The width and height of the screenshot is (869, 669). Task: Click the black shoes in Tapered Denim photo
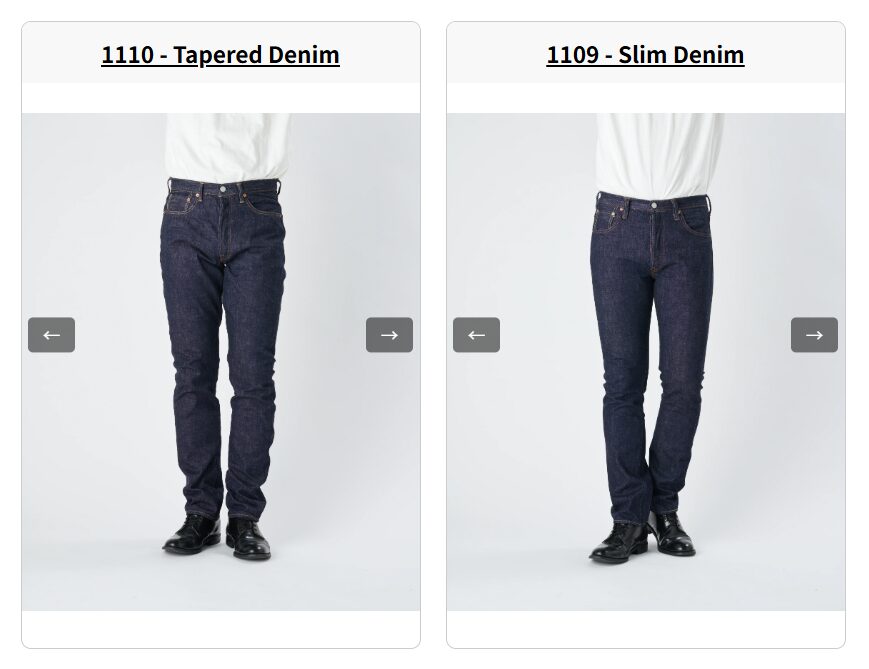217,537
